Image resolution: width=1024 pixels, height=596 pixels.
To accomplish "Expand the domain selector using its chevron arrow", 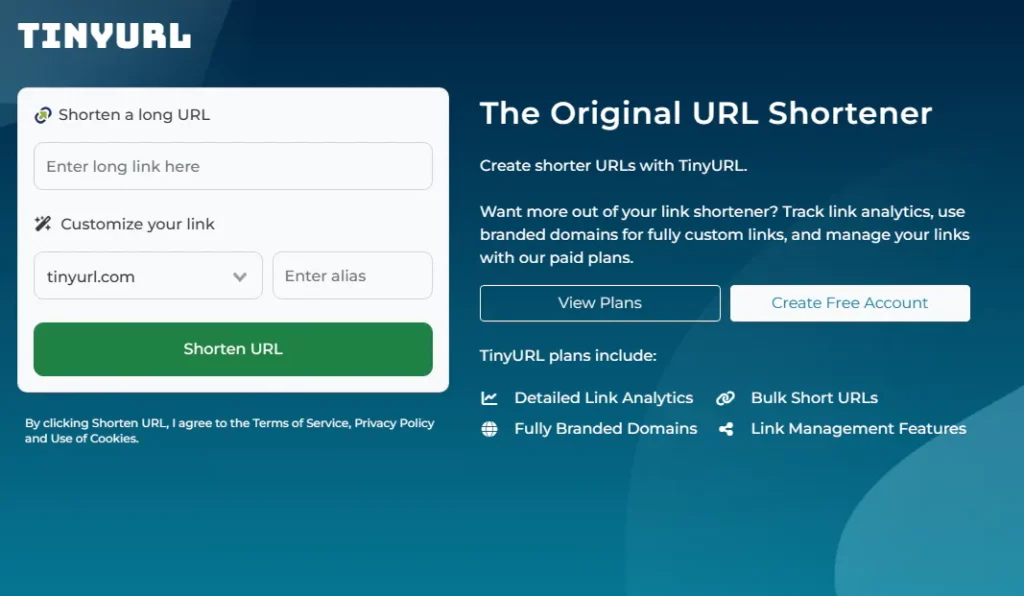I will (240, 277).
